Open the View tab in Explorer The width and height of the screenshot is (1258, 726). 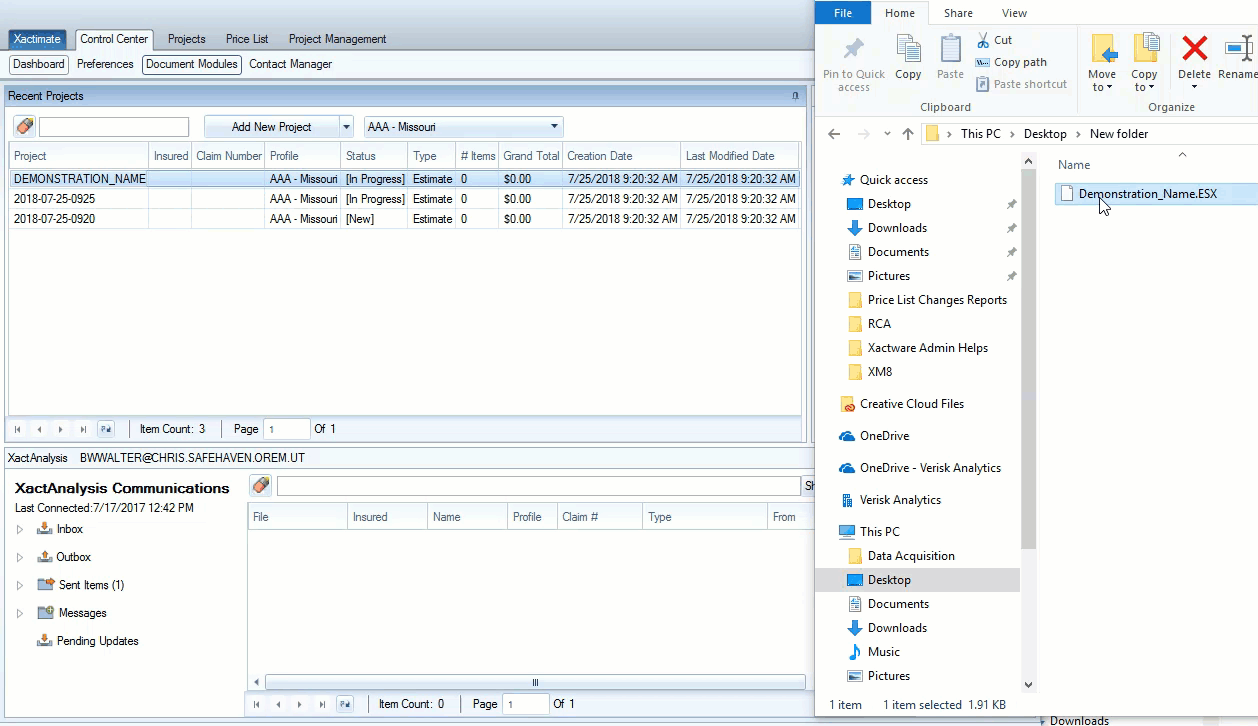[x=1014, y=13]
